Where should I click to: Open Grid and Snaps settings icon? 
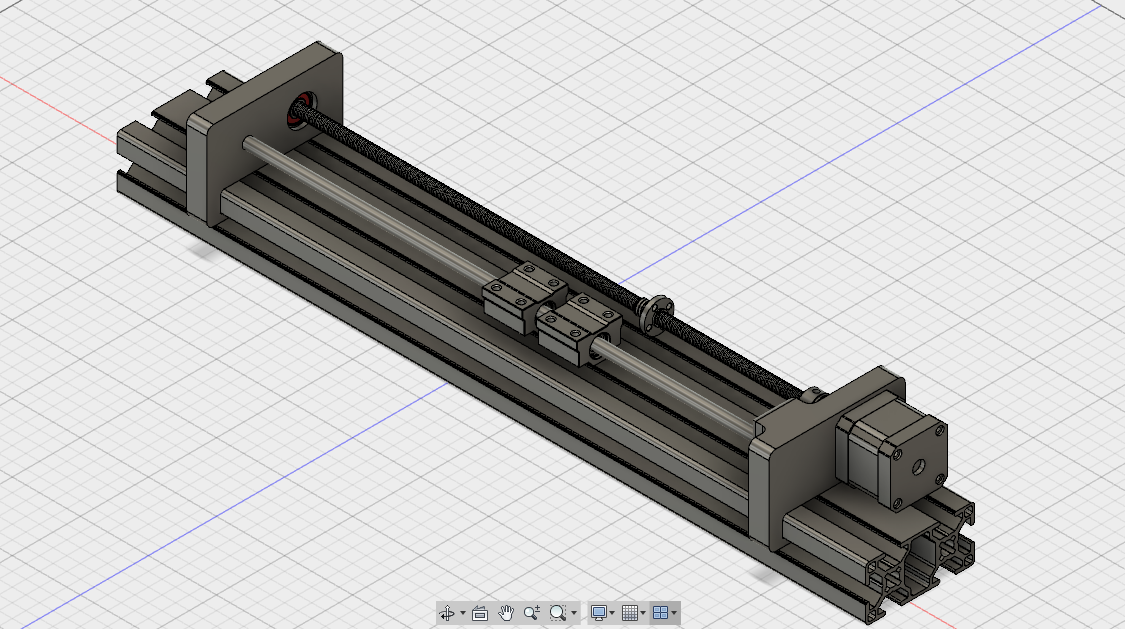tap(630, 613)
